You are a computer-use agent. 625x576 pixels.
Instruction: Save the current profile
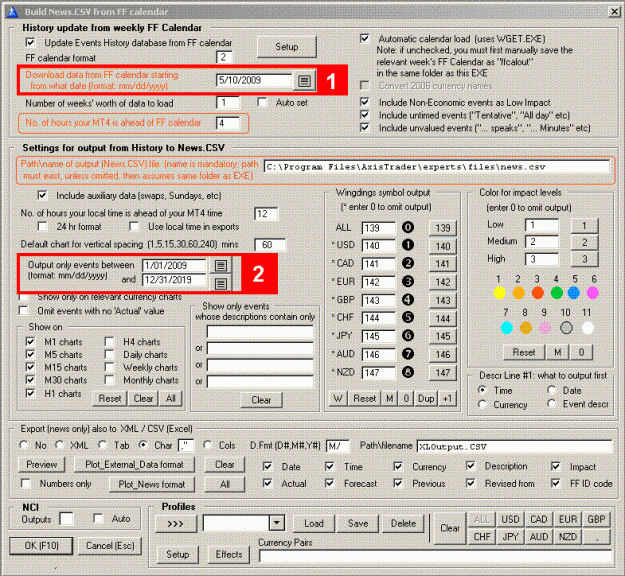[x=358, y=523]
